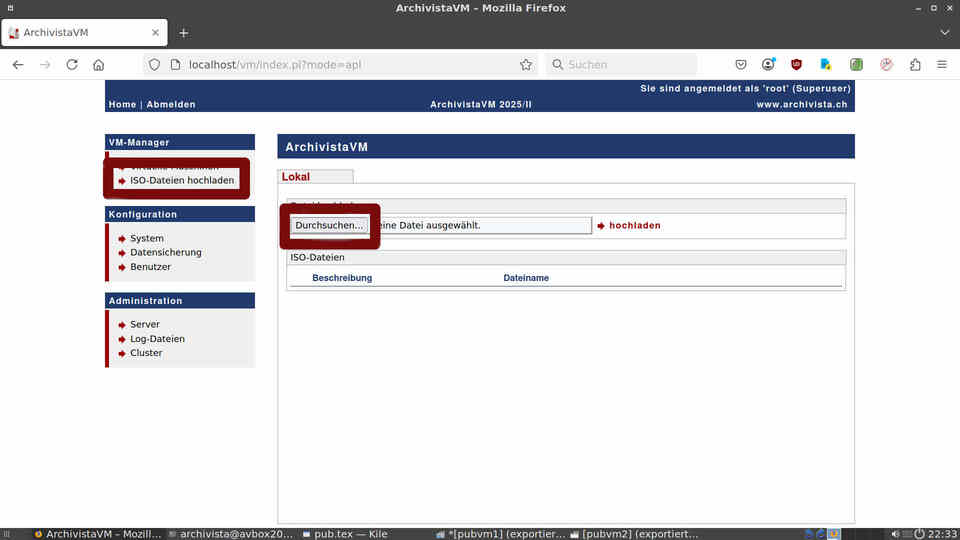Open the Firefox account icon
The width and height of the screenshot is (960, 540).
click(768, 64)
